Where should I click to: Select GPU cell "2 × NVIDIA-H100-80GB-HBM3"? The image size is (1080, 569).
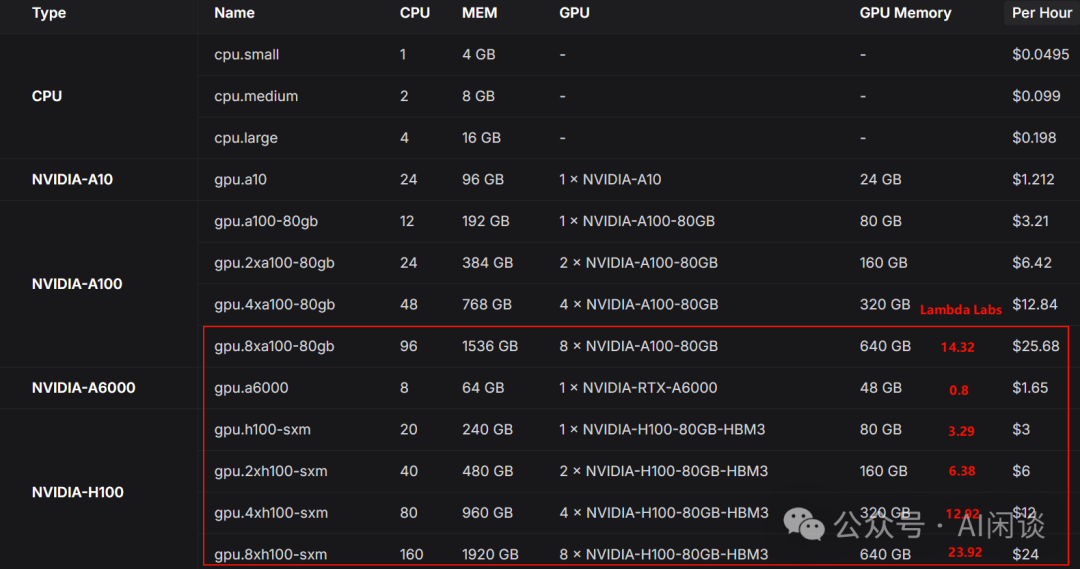663,471
